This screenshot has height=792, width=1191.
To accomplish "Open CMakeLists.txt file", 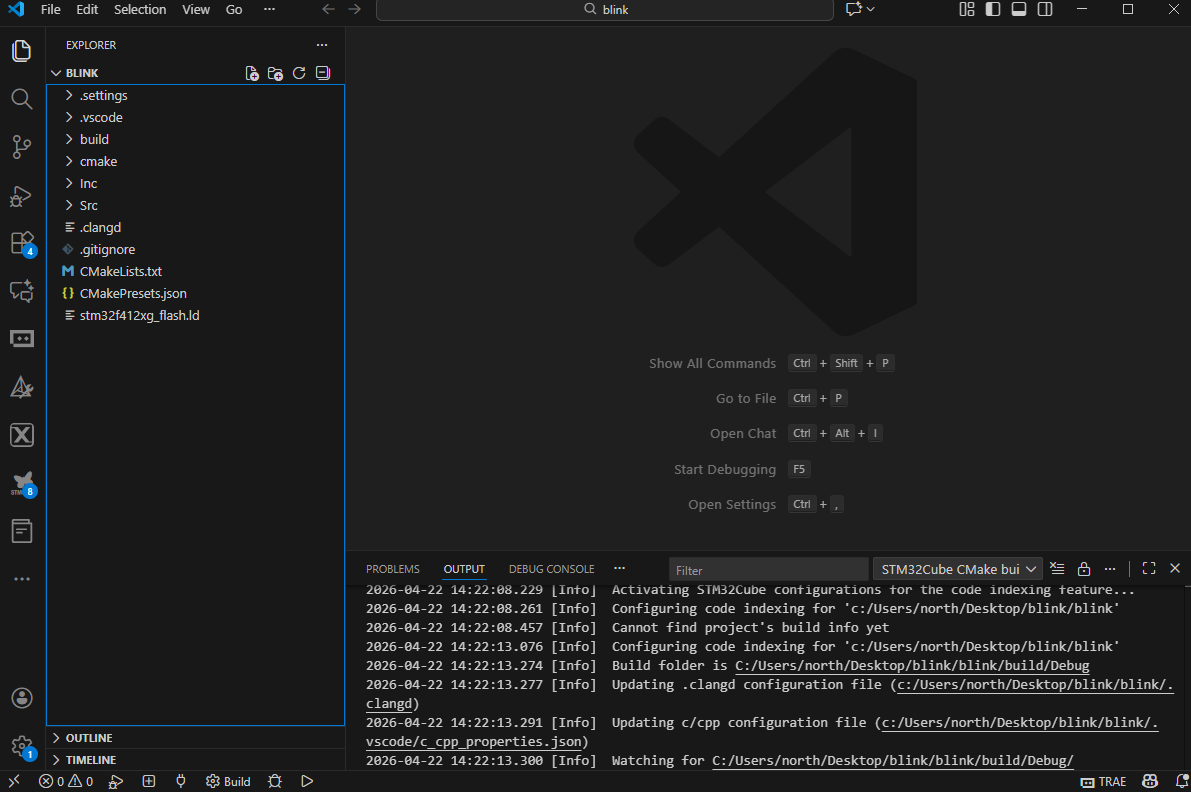I will 120,271.
